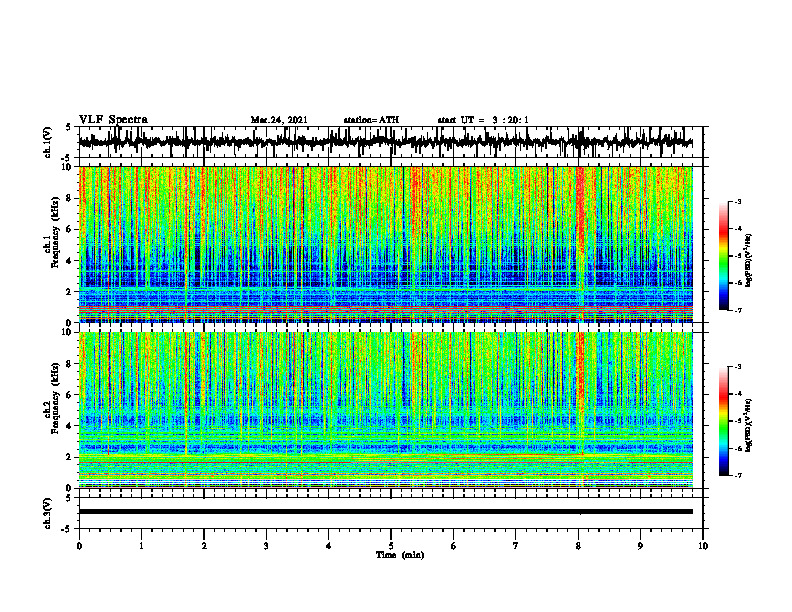Image resolution: width=792 pixels, height=612 pixels.
Task: Click the '-7' value on ch.2 colorbar
Action: [x=738, y=475]
